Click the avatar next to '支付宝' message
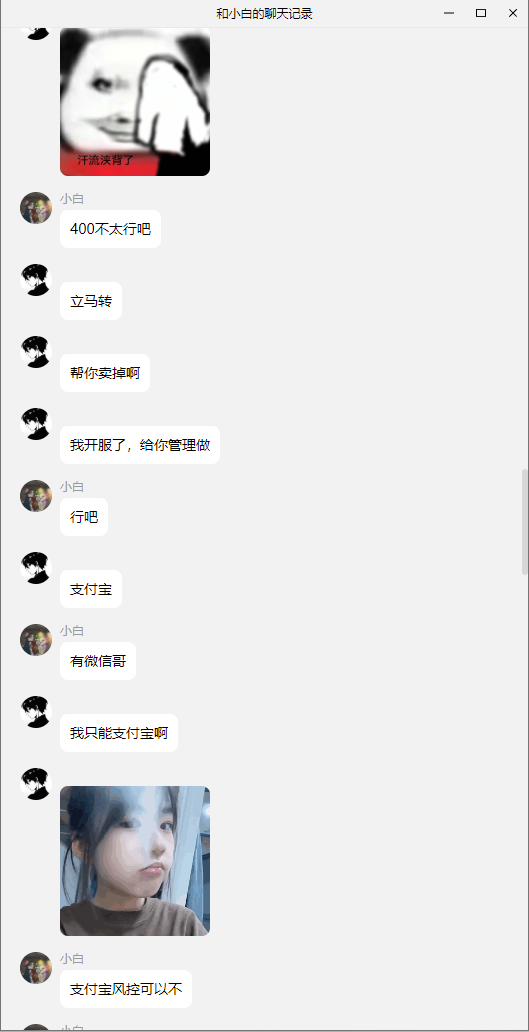The width and height of the screenshot is (529, 1032). click(x=36, y=568)
